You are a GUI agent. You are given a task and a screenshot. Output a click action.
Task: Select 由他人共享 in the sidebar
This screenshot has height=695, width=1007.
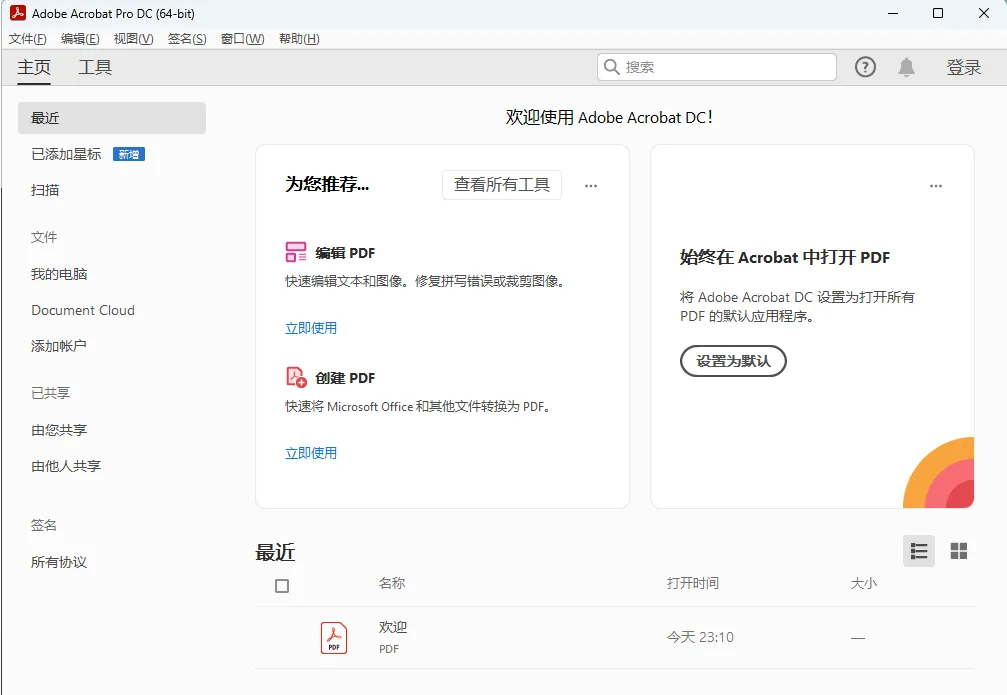pos(66,466)
